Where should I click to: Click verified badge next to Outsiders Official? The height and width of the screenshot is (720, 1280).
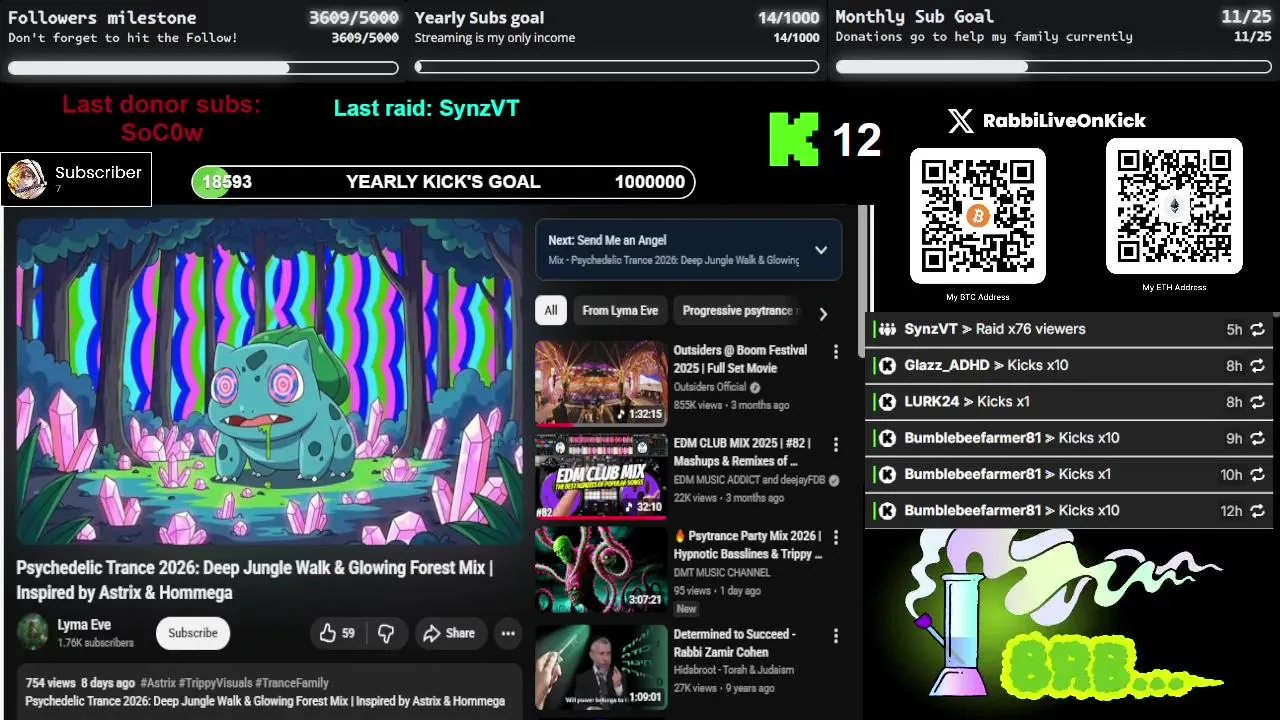[x=755, y=388]
